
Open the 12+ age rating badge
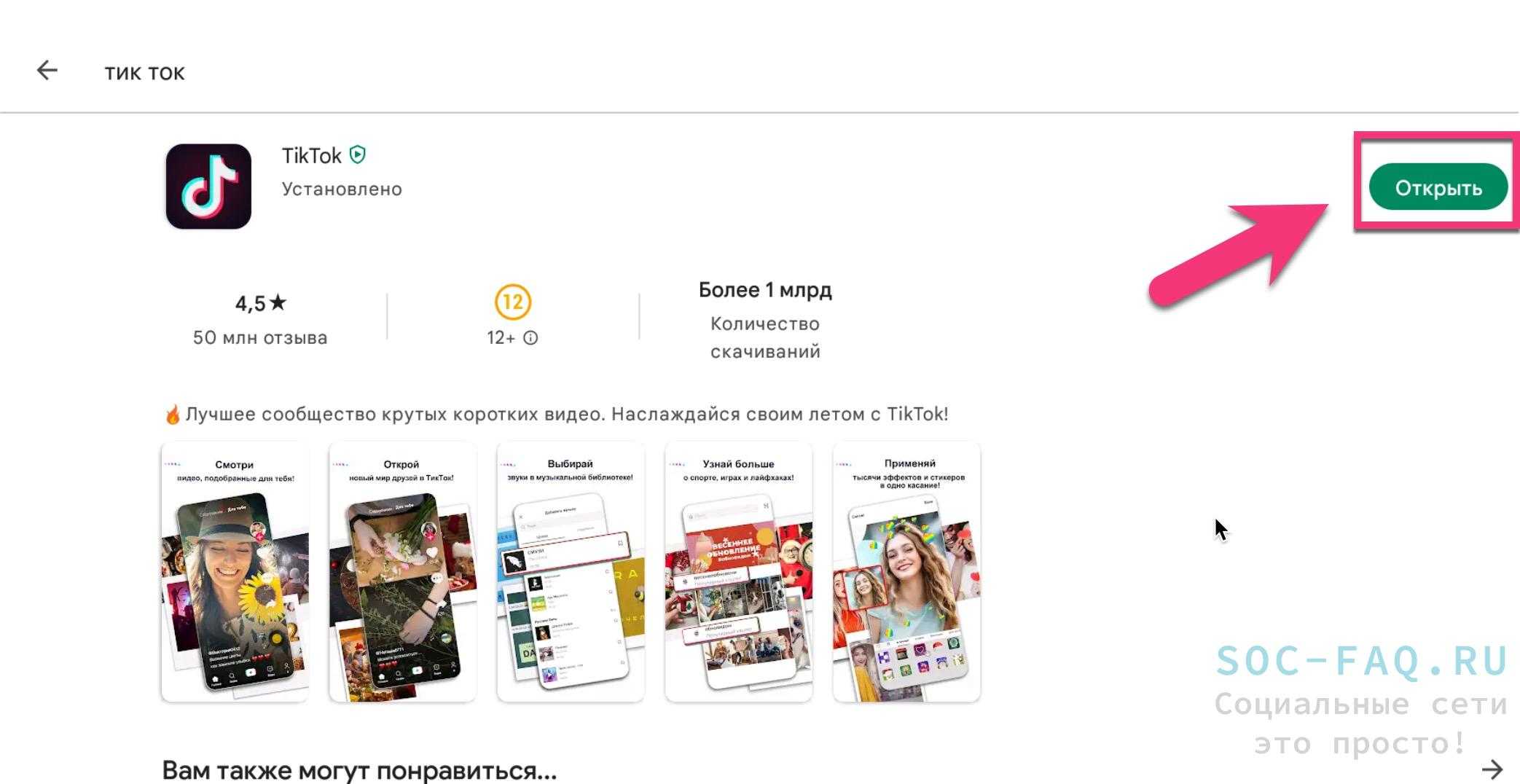pos(513,302)
